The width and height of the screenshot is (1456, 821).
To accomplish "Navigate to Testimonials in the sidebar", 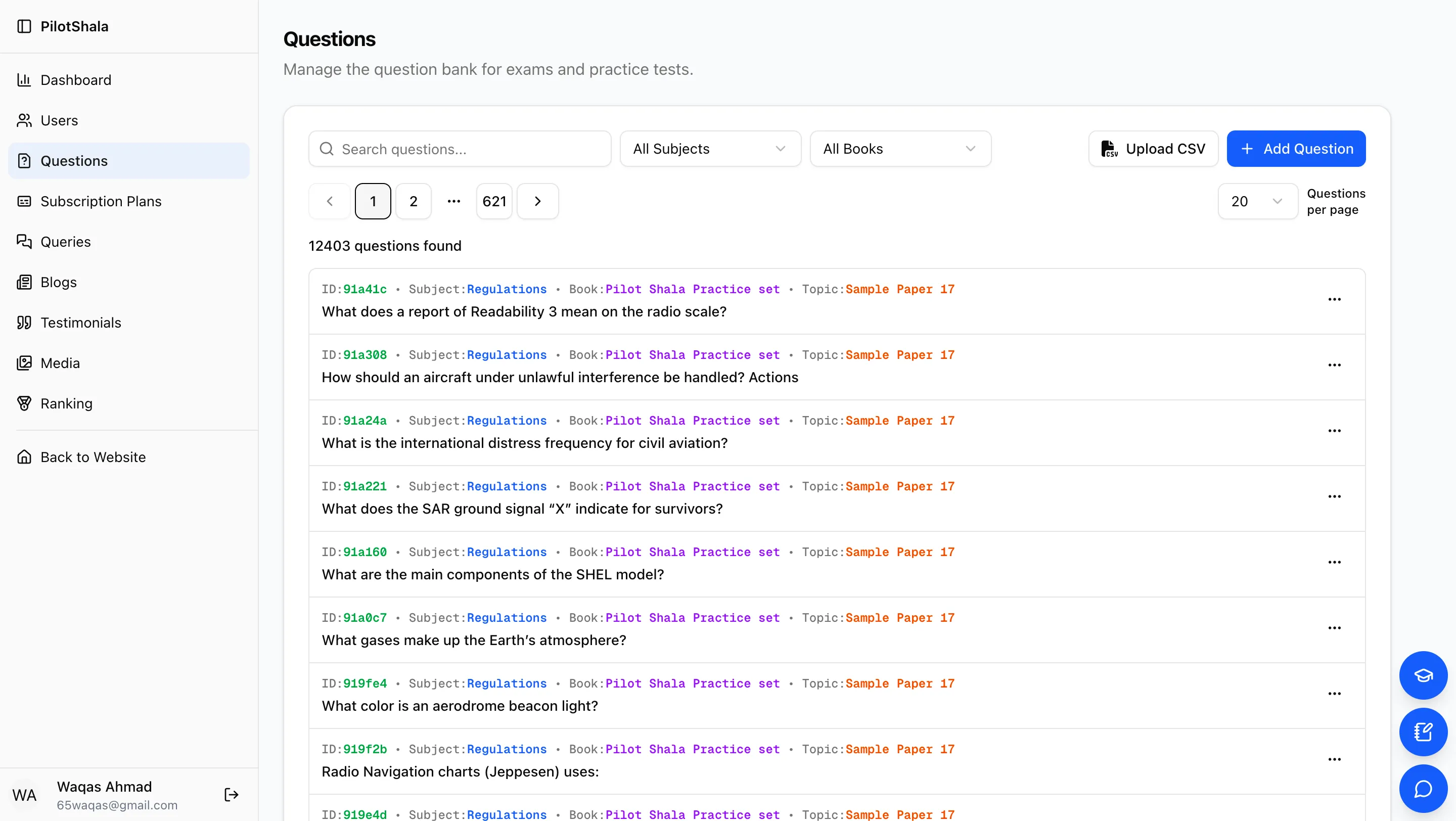I will [81, 323].
